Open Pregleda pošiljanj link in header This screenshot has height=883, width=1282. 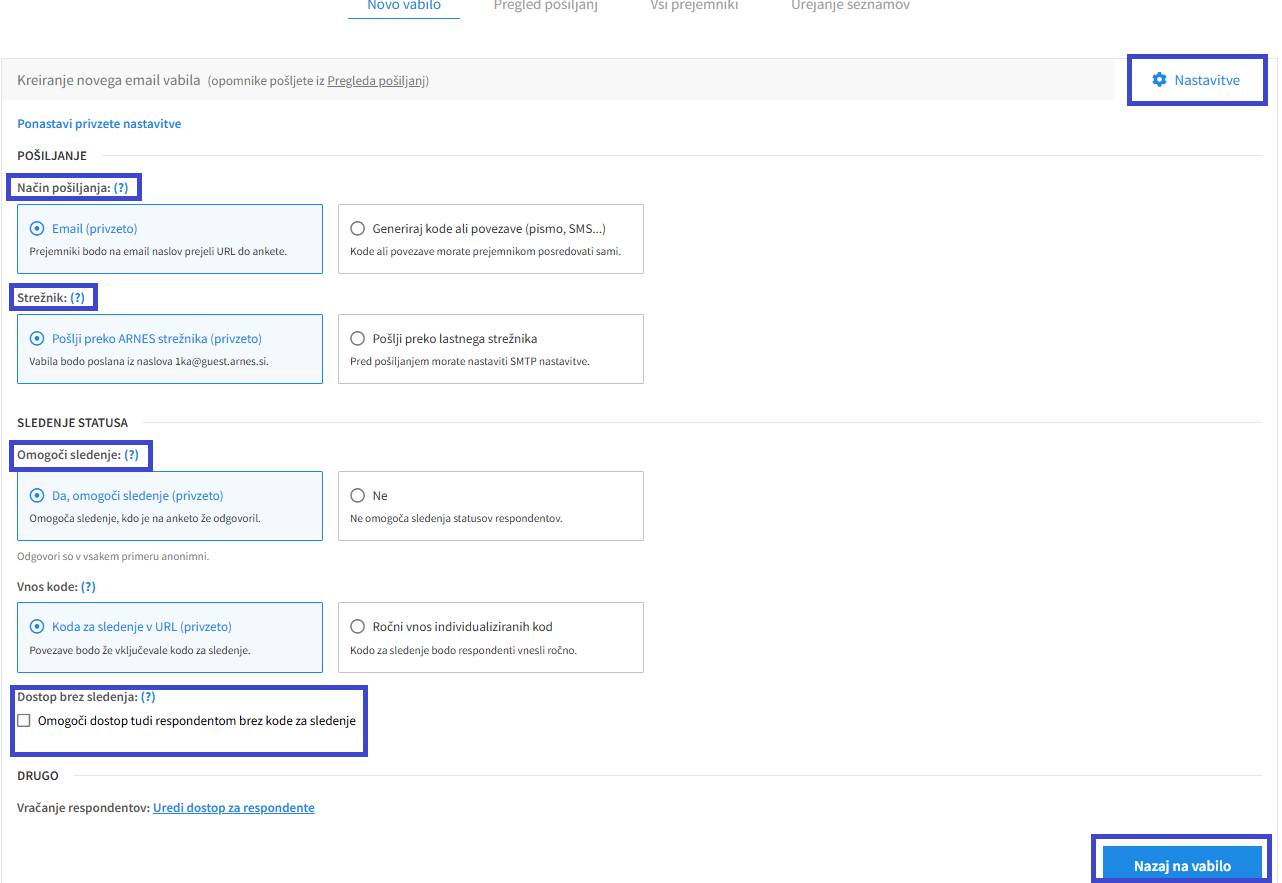[376, 81]
